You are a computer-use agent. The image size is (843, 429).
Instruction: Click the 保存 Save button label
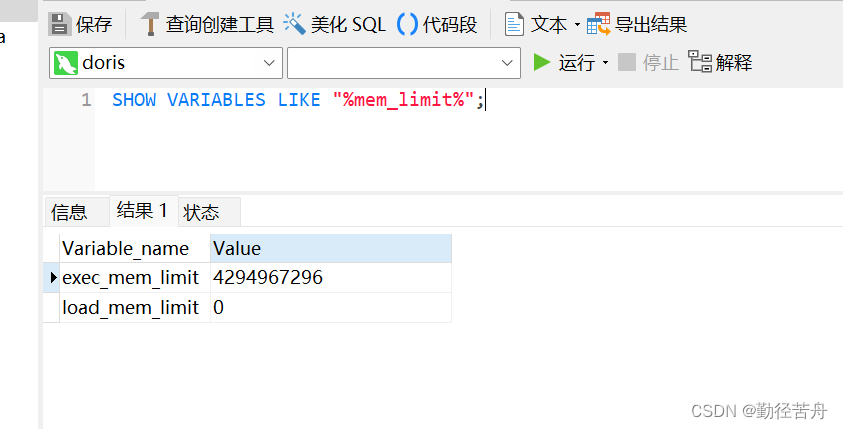pyautogui.click(x=94, y=25)
